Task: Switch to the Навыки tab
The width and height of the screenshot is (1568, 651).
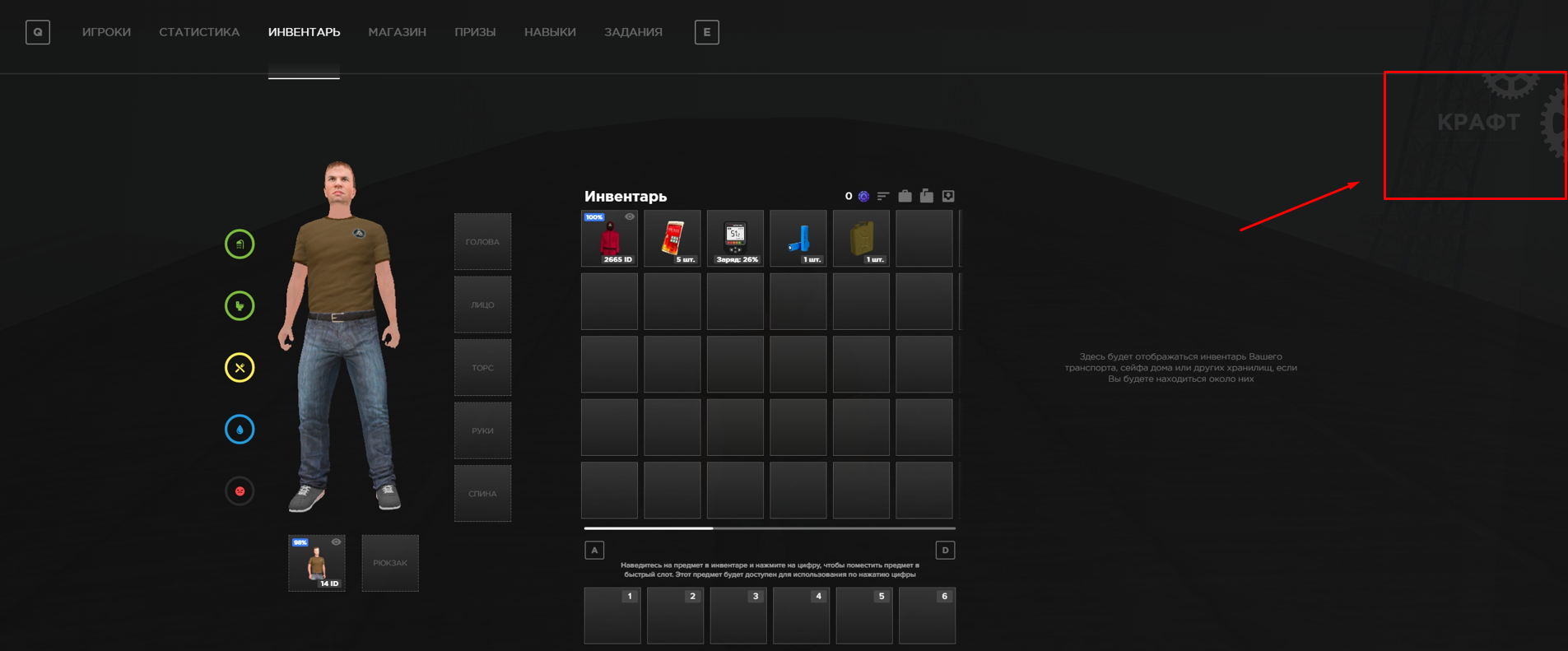Action: tap(550, 32)
